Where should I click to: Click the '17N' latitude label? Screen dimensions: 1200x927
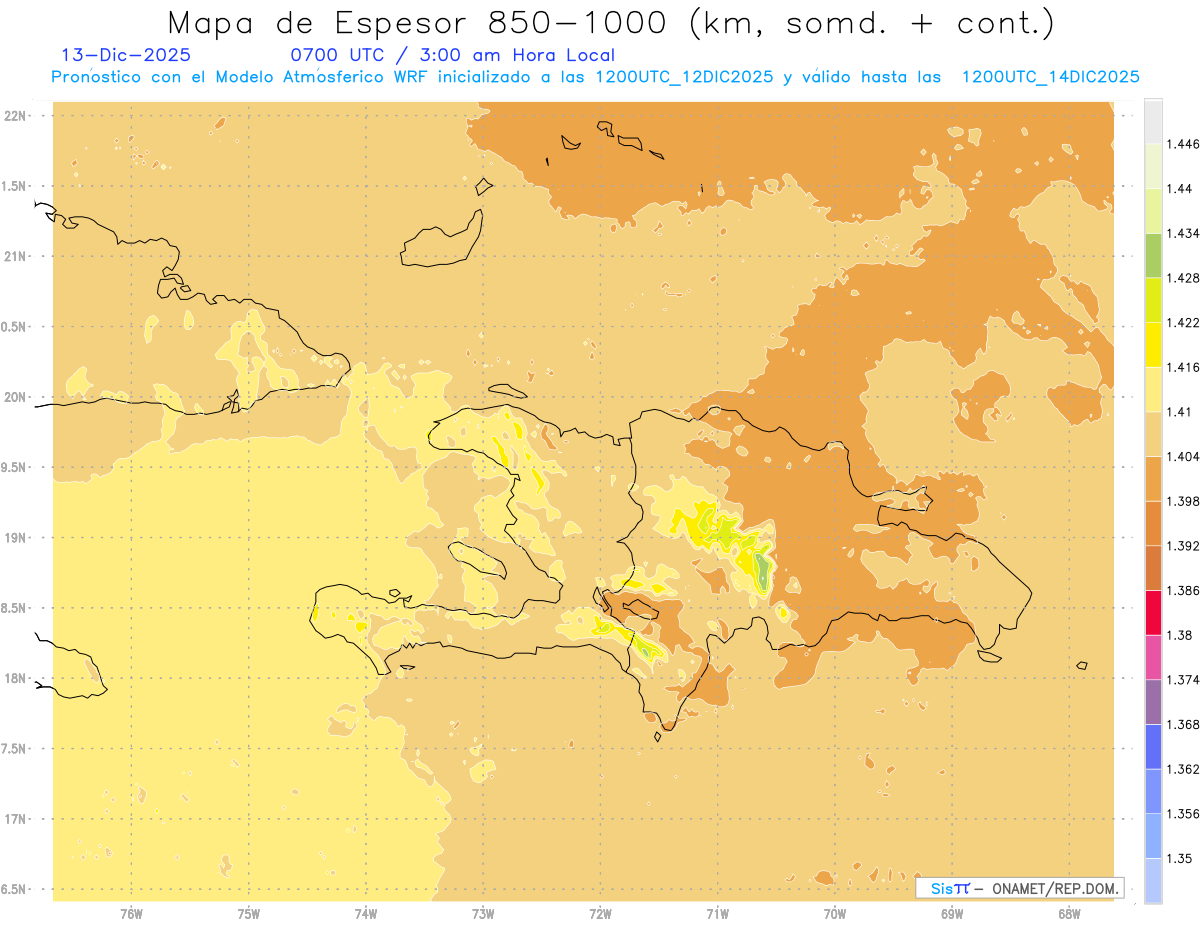[15, 819]
